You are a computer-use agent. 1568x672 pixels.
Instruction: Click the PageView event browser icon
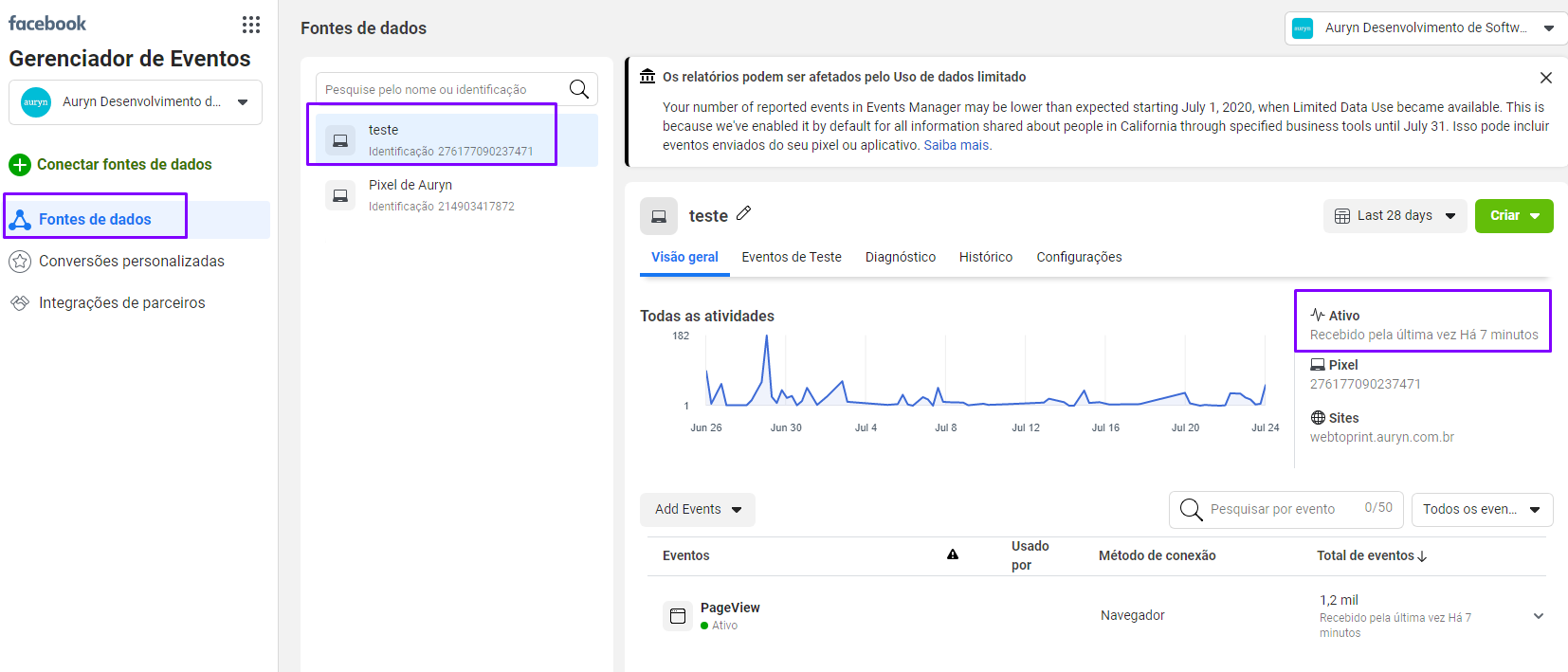[678, 616]
